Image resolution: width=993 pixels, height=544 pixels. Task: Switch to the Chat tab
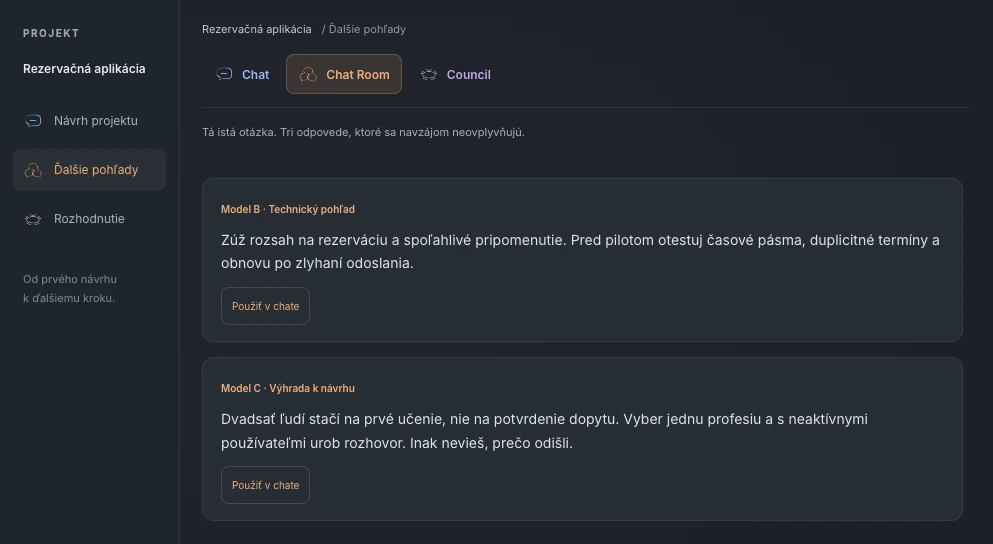pos(243,74)
